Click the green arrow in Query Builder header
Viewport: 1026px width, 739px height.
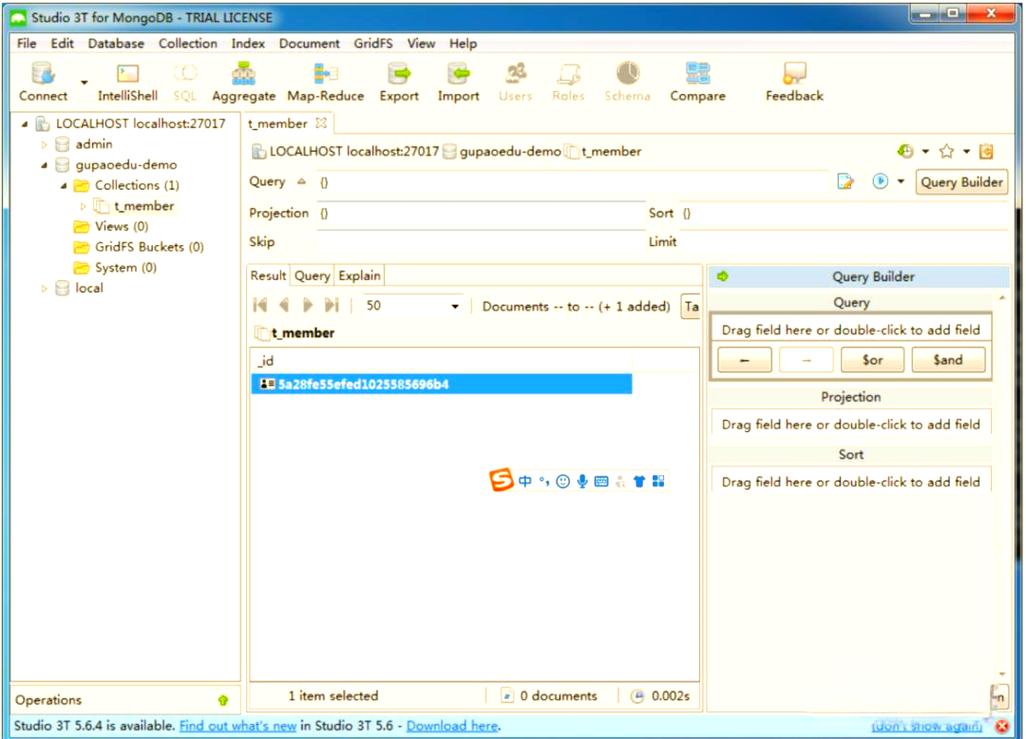click(722, 276)
